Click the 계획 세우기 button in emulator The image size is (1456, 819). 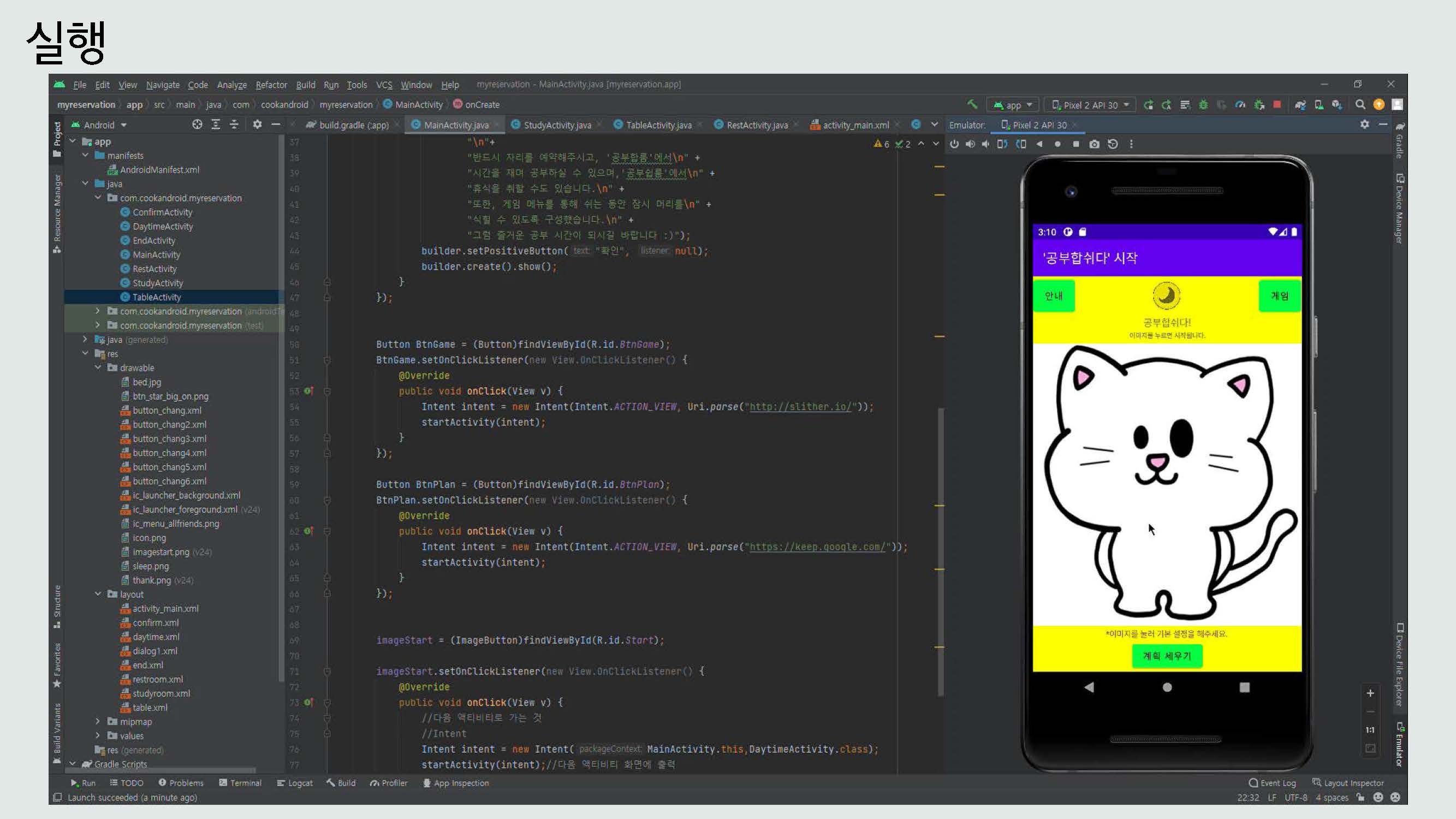[x=1167, y=656]
